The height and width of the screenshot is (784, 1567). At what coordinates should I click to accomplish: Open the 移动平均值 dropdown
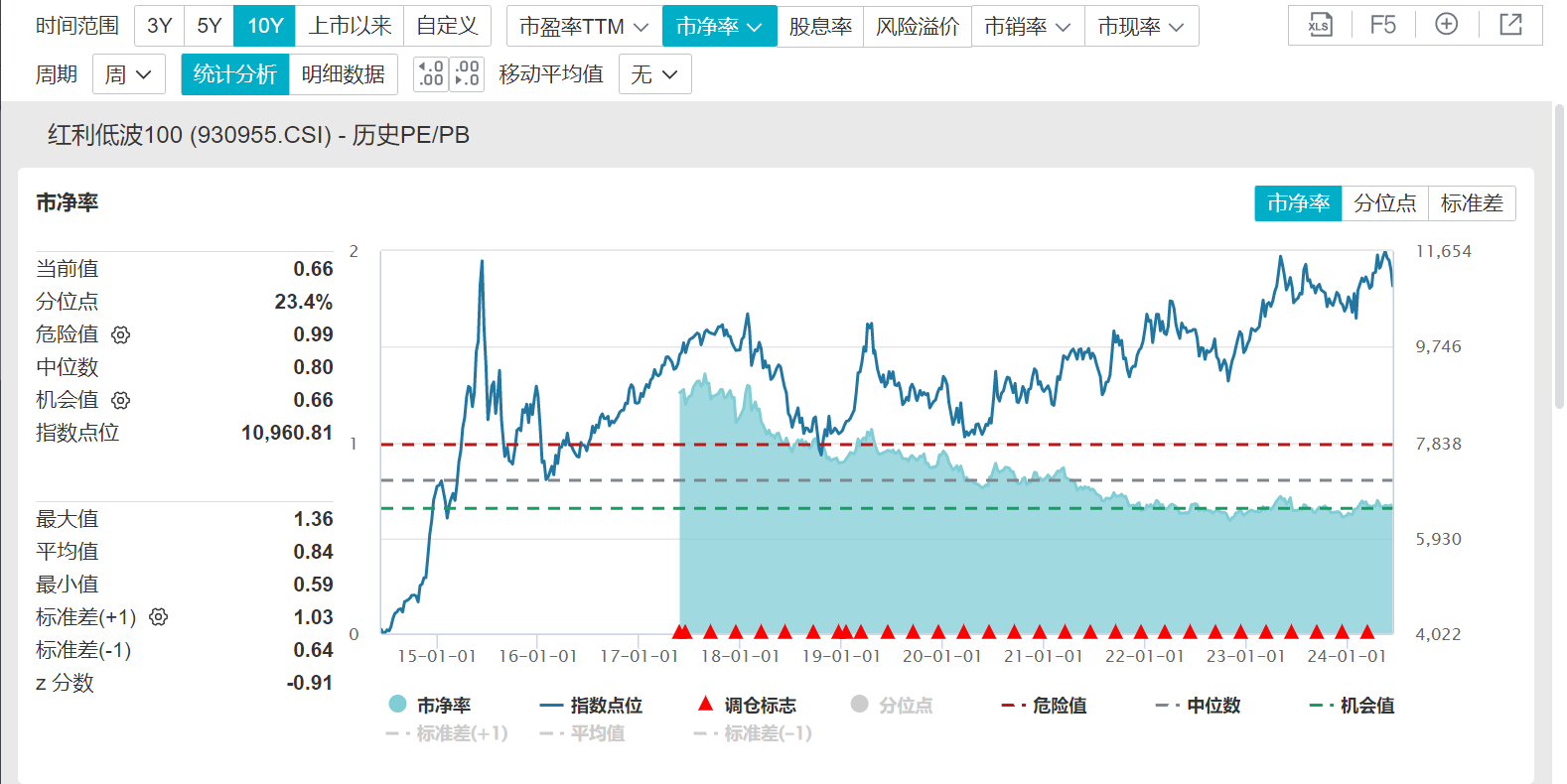pos(654,74)
